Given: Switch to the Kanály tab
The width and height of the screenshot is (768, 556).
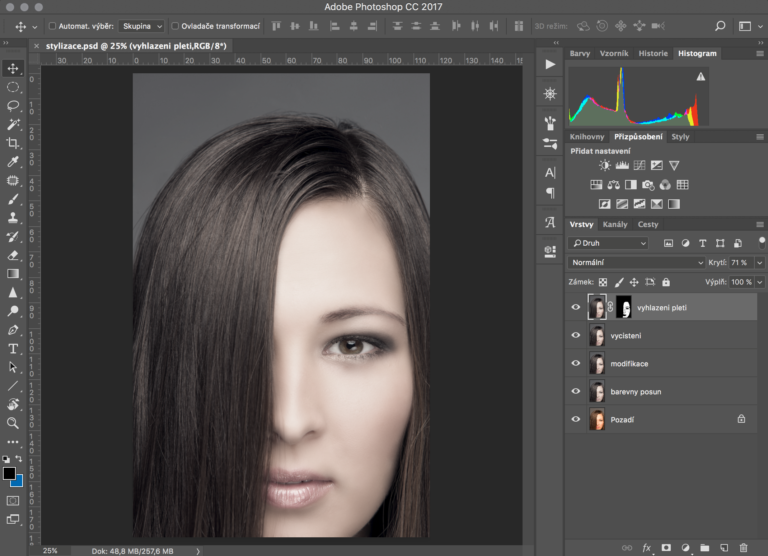Looking at the screenshot, I should (x=615, y=224).
